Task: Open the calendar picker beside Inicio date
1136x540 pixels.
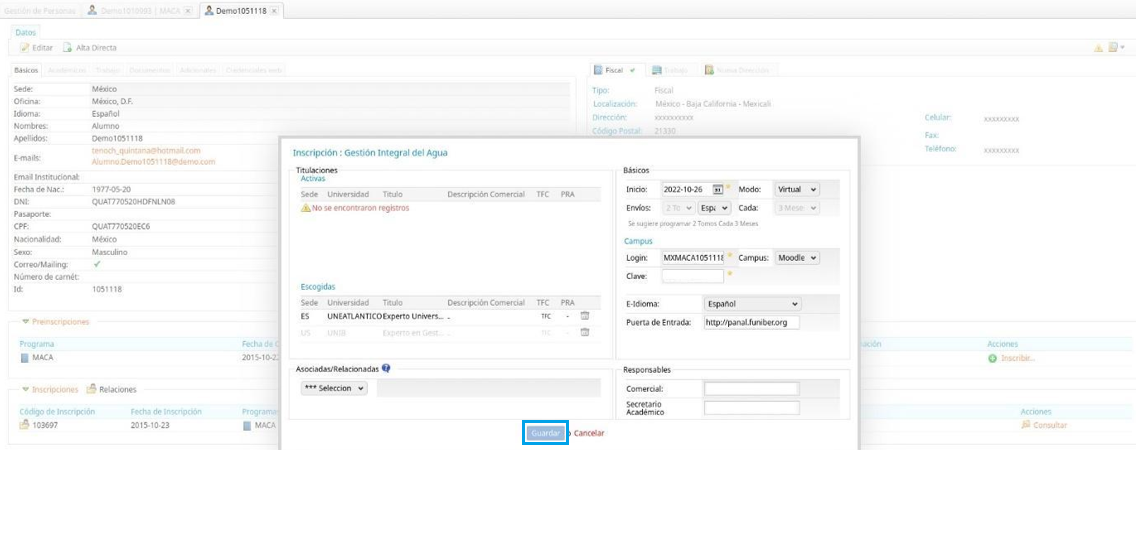Action: (x=717, y=190)
